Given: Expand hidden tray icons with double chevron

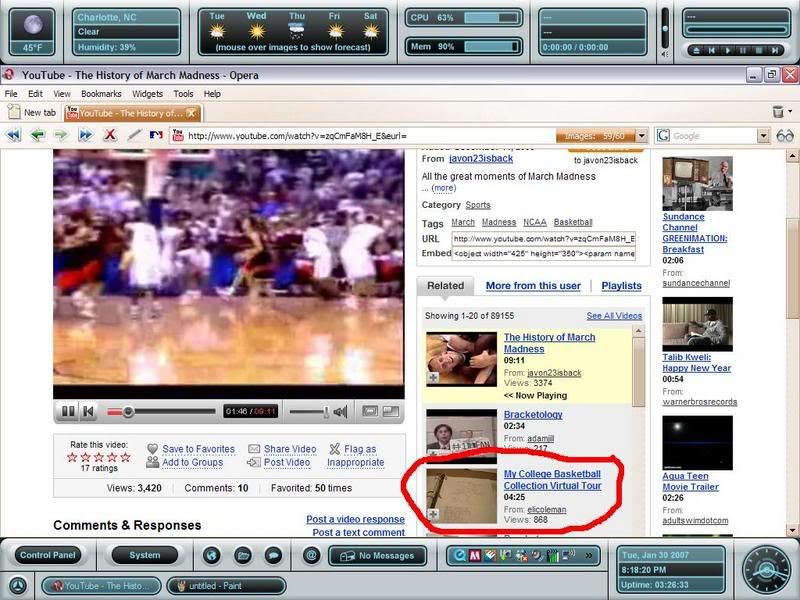Looking at the screenshot, I should (x=588, y=555).
